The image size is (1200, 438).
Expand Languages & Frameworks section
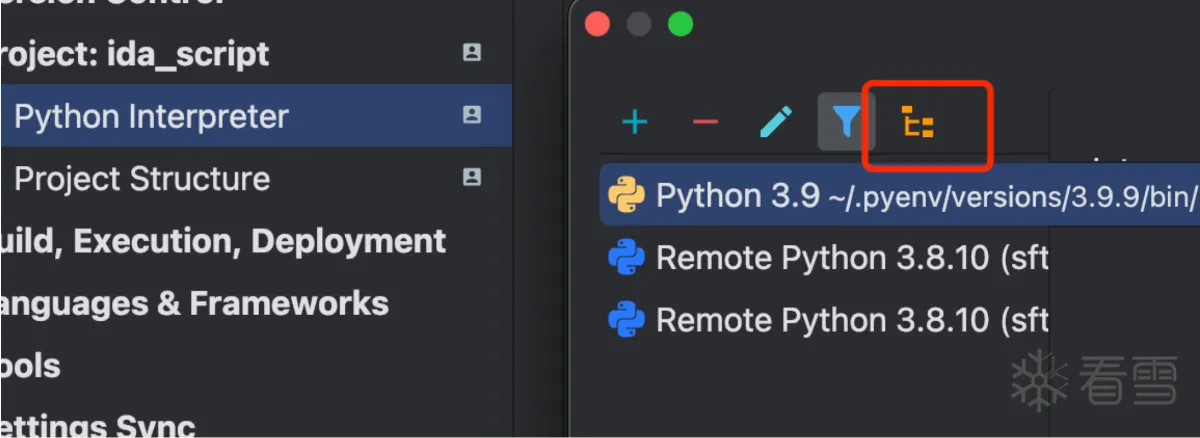(195, 303)
